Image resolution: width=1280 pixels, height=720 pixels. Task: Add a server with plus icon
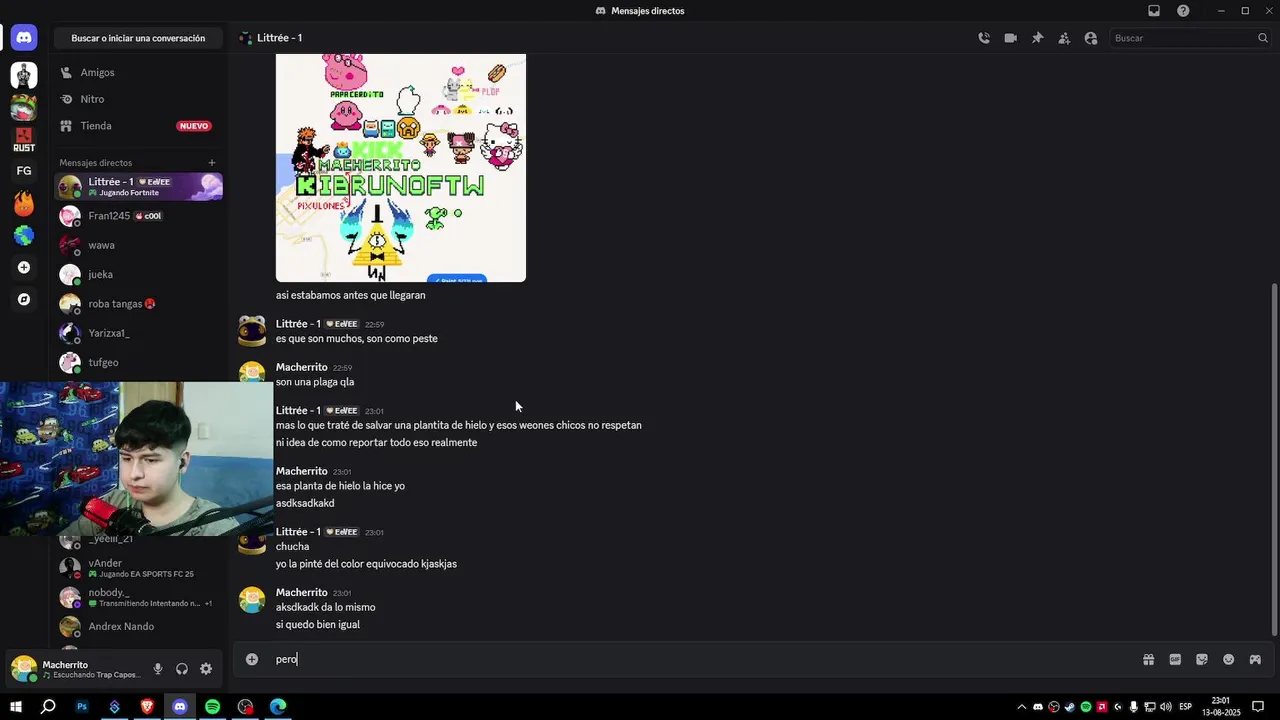[x=24, y=267]
